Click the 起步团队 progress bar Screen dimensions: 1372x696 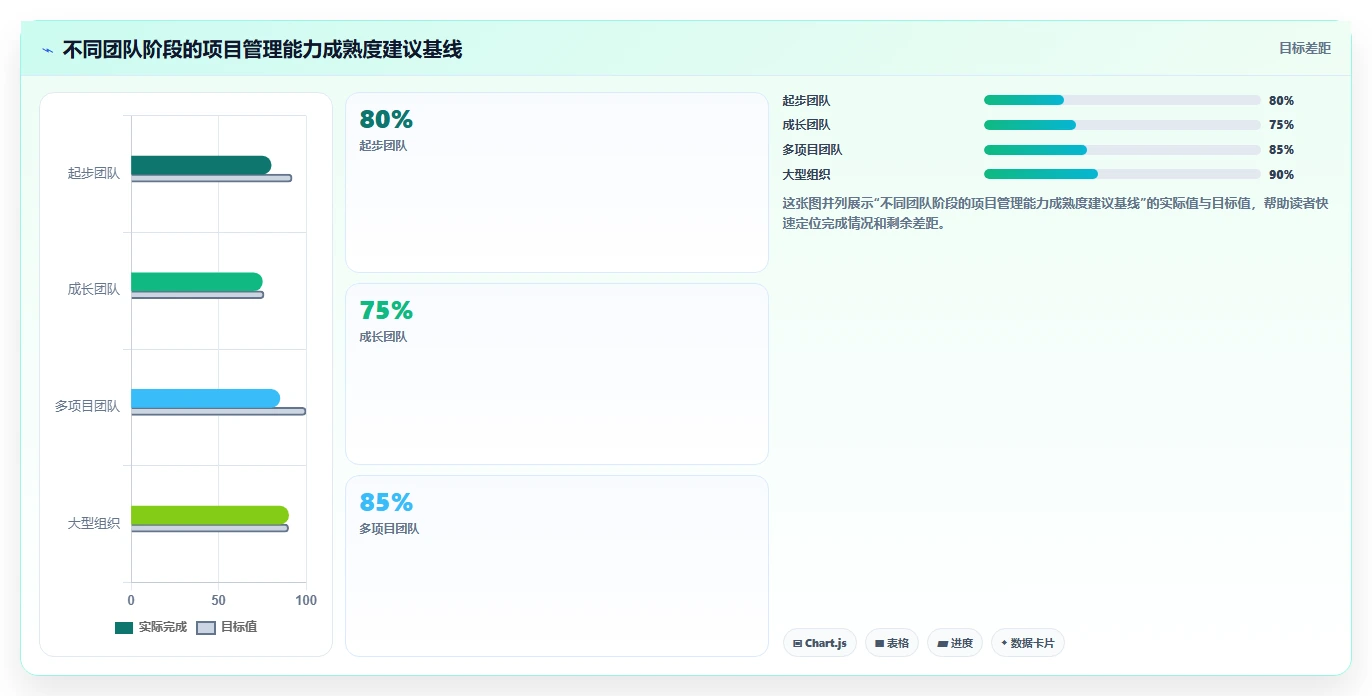pos(1122,100)
